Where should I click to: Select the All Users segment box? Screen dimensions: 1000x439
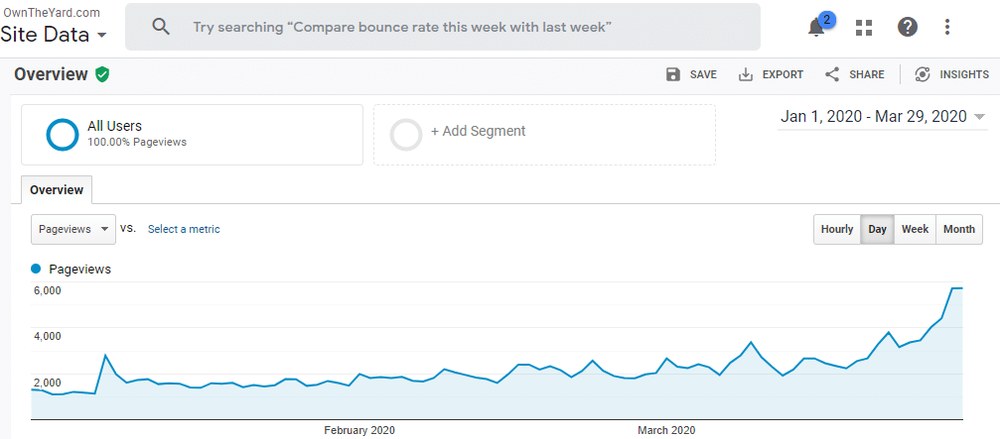pos(192,135)
